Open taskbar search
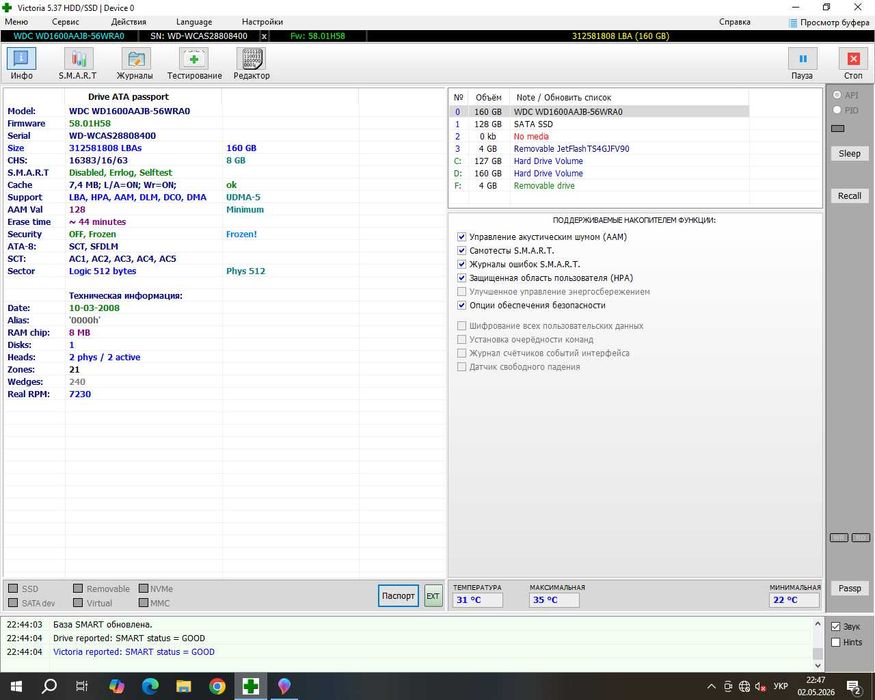This screenshot has height=700, width=875. click(x=49, y=686)
